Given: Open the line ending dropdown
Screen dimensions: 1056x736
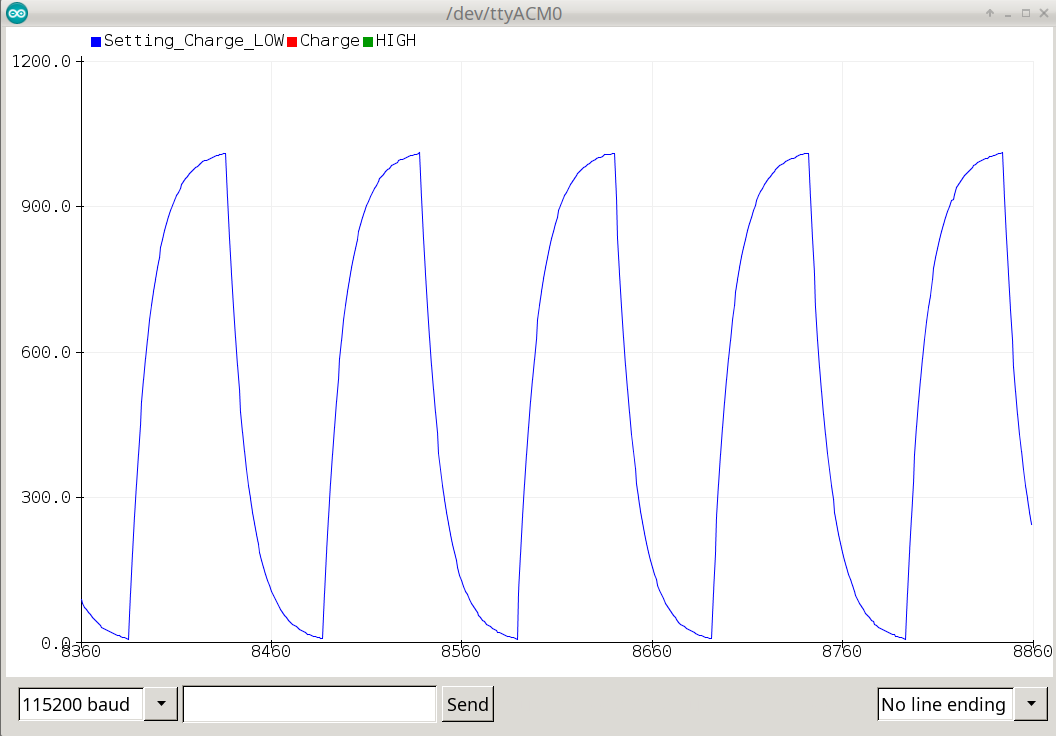Looking at the screenshot, I should 1031,704.
